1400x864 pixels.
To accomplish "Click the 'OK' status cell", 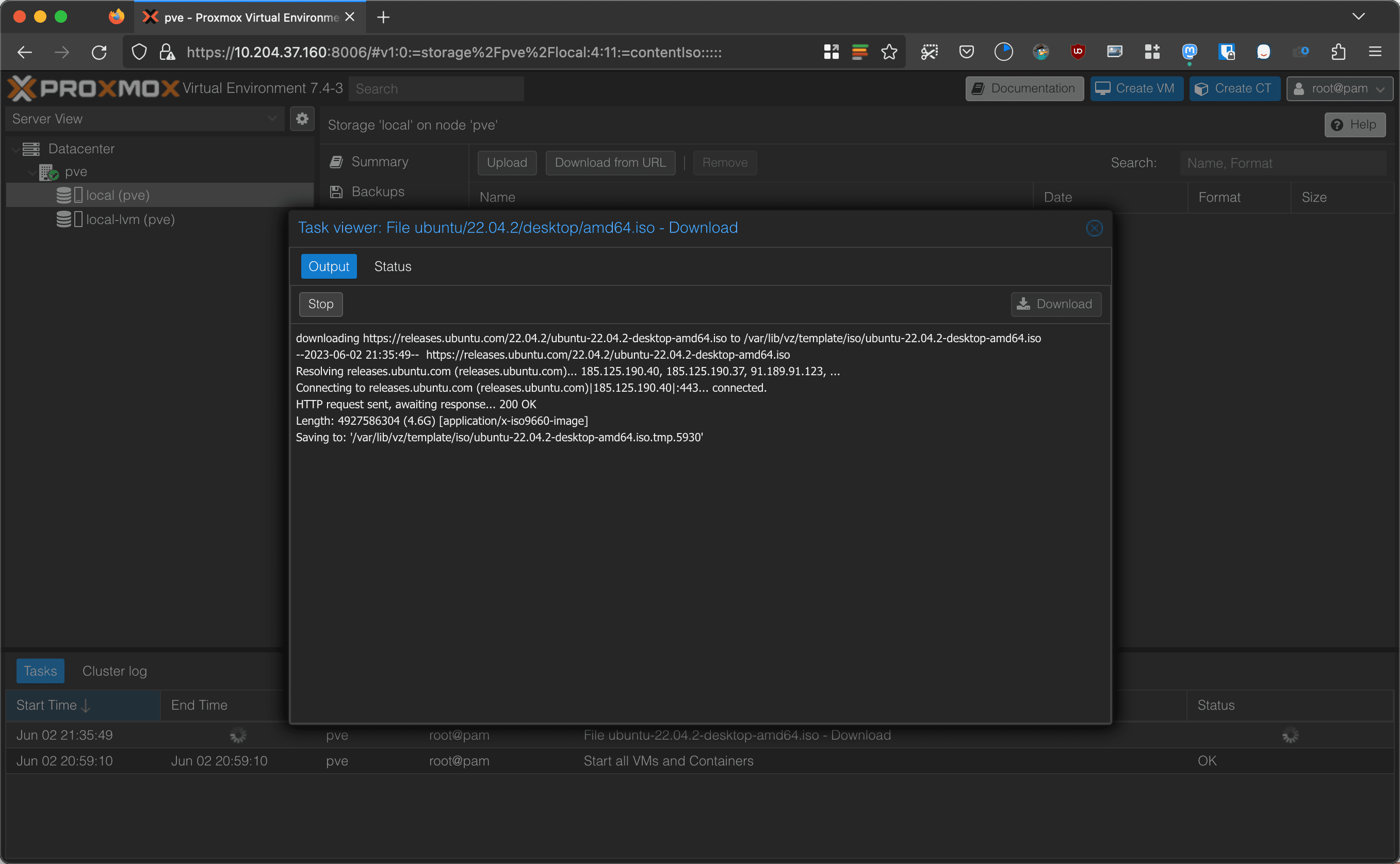I will pos(1207,761).
